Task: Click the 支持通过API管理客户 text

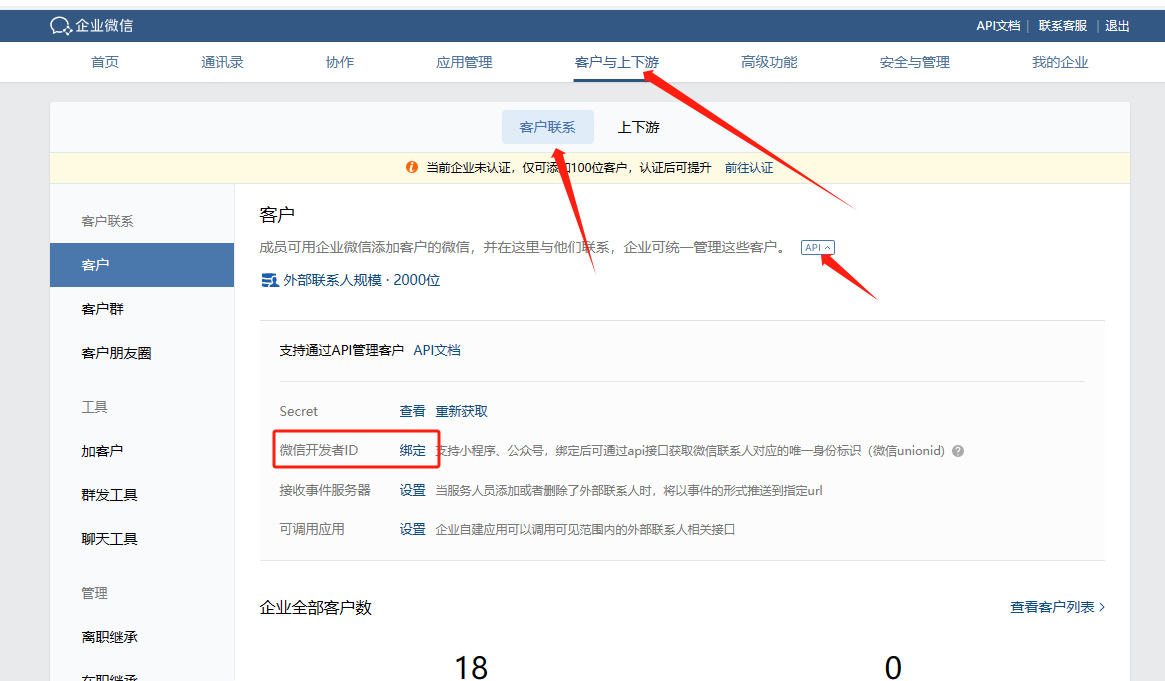Action: [x=342, y=351]
